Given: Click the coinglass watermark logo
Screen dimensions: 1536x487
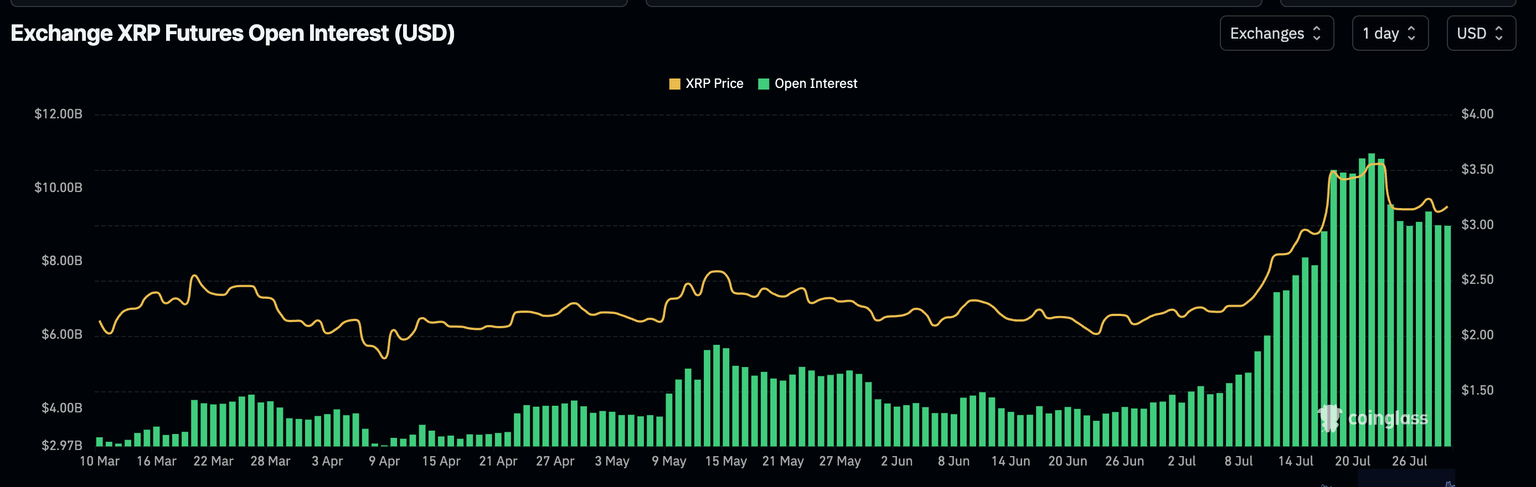Looking at the screenshot, I should [x=1372, y=418].
